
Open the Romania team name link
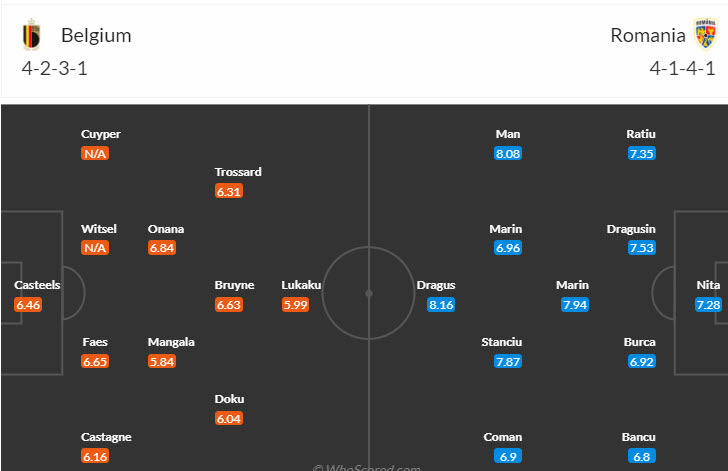click(x=648, y=35)
